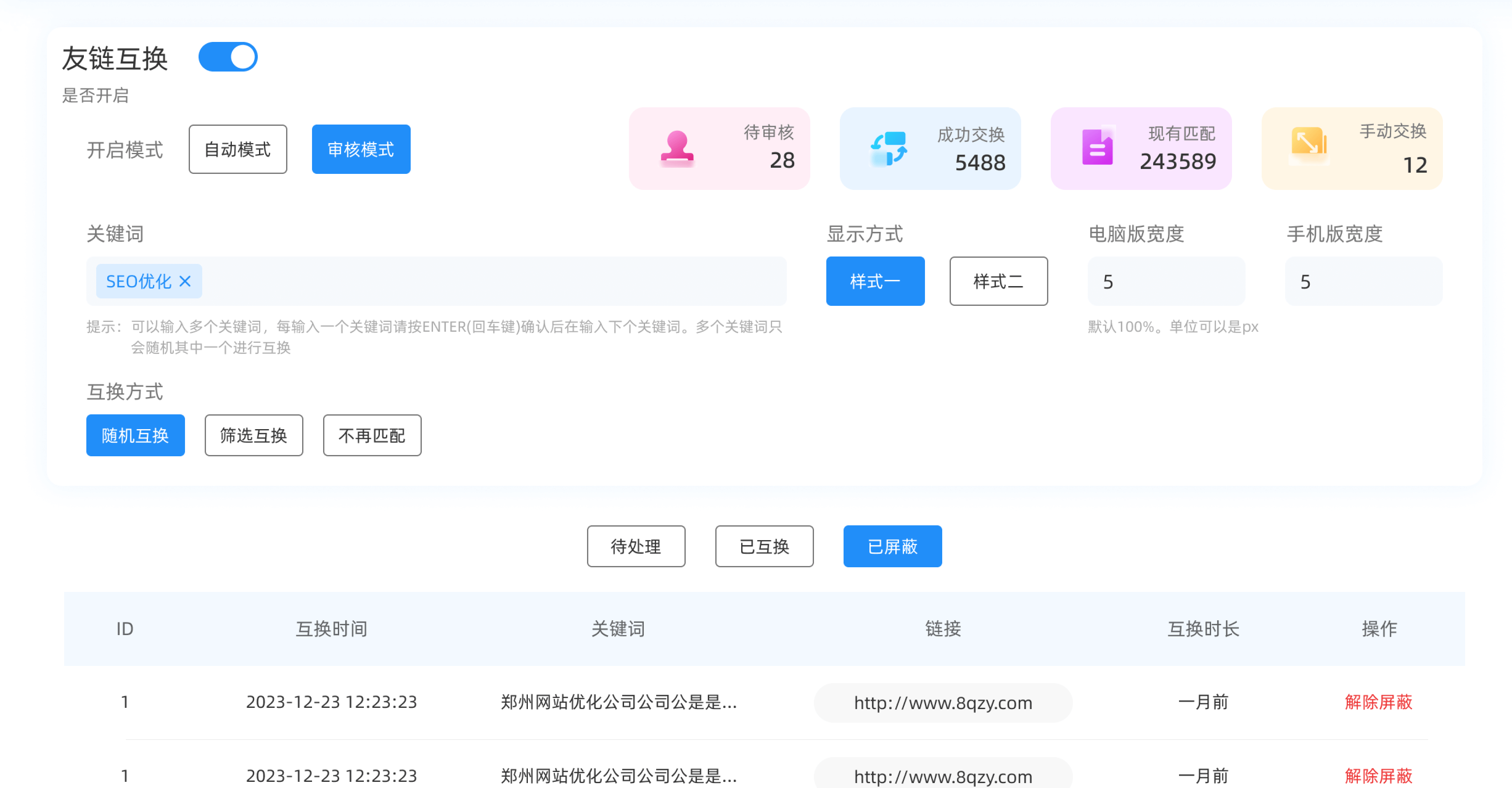This screenshot has height=788, width=1512.
Task: Remove the SEO优化 keyword tag
Action: [185, 281]
